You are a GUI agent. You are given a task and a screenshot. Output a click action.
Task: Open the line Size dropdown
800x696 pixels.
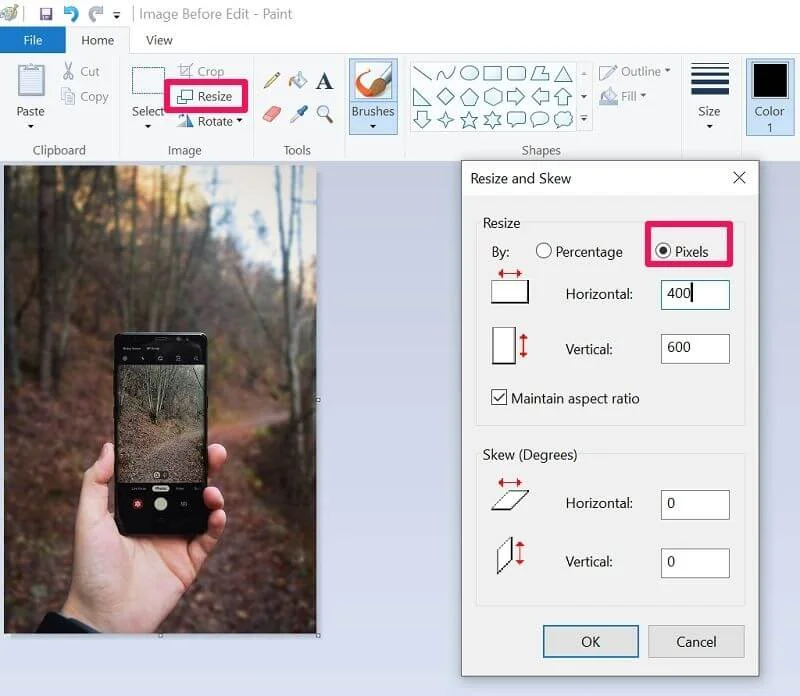tap(709, 96)
